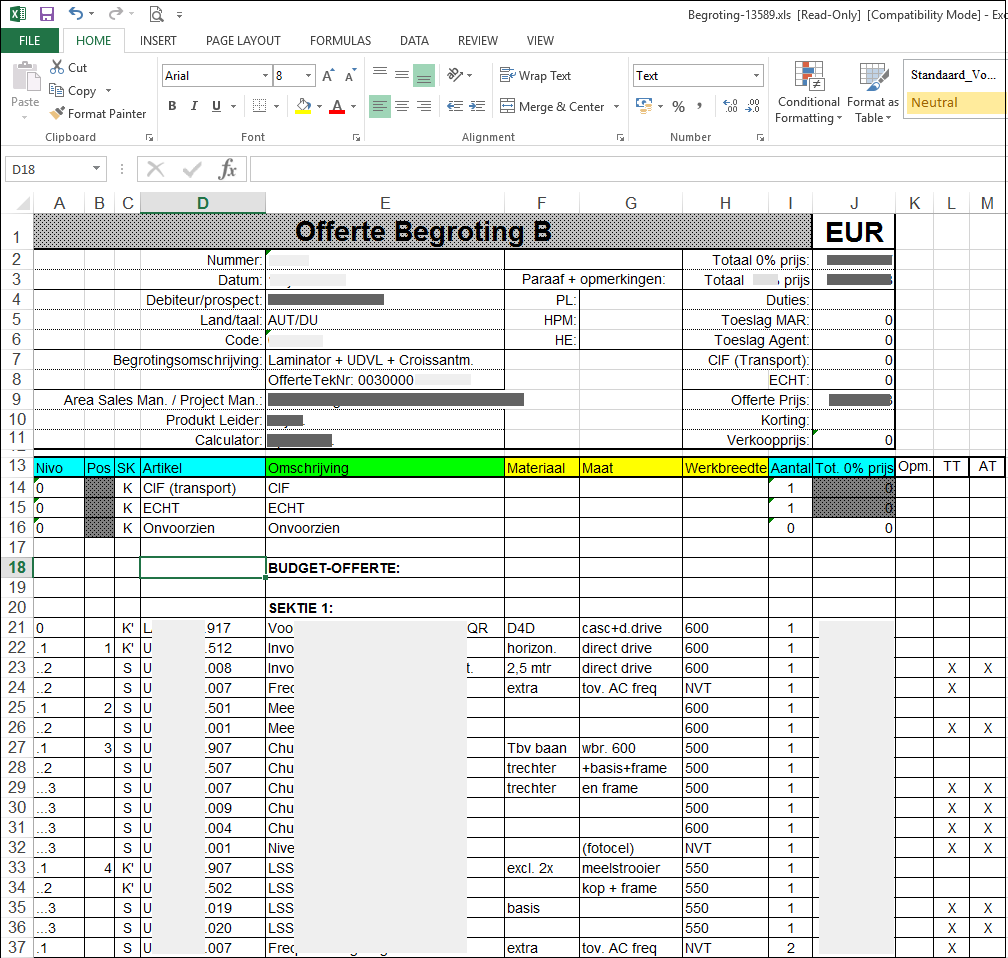Switch to the INSERT tab
1008x958 pixels.
[158, 41]
